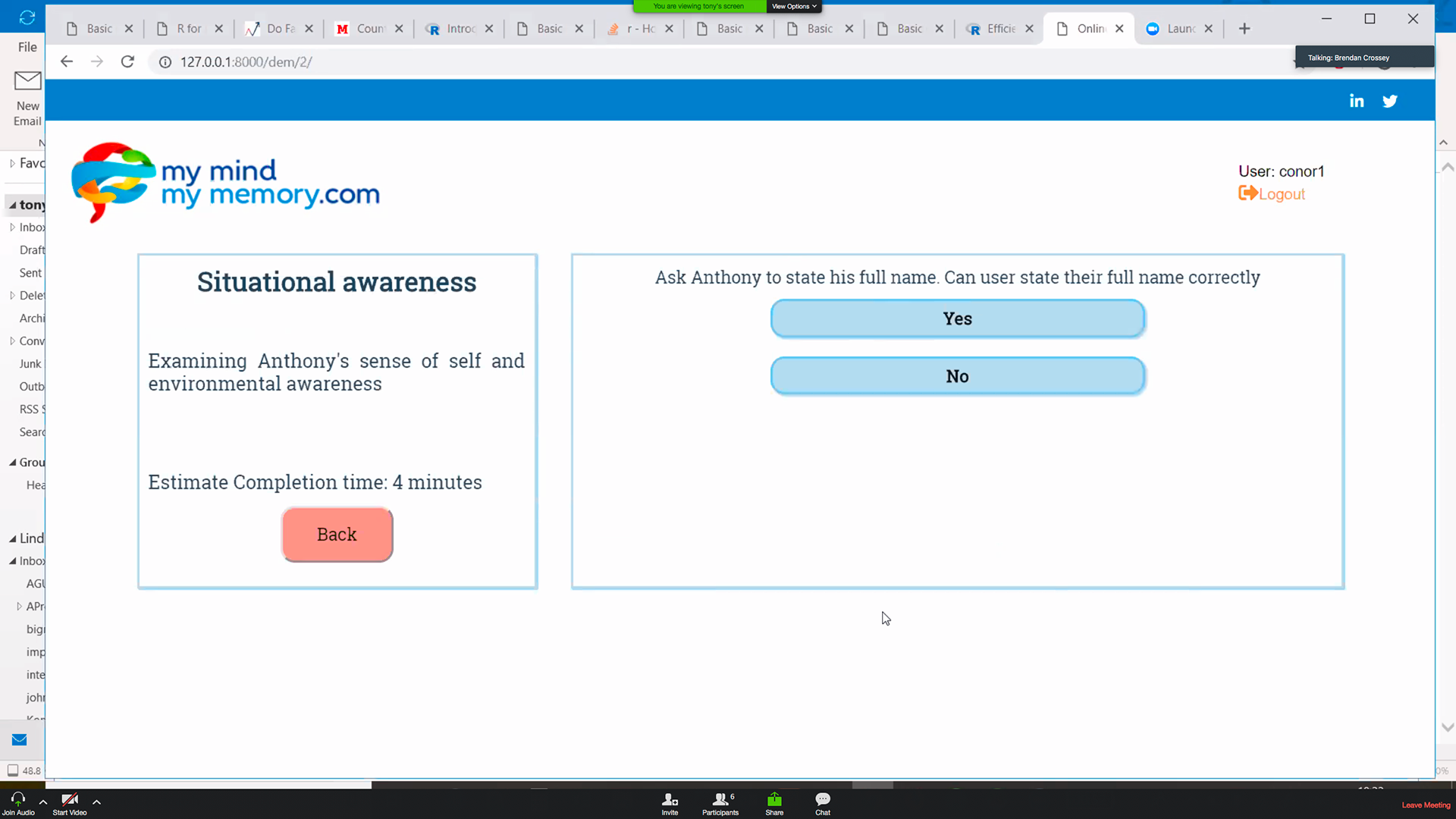Click the page scrollbar down arrow
This screenshot has width=1456, height=819.
coord(1447,727)
